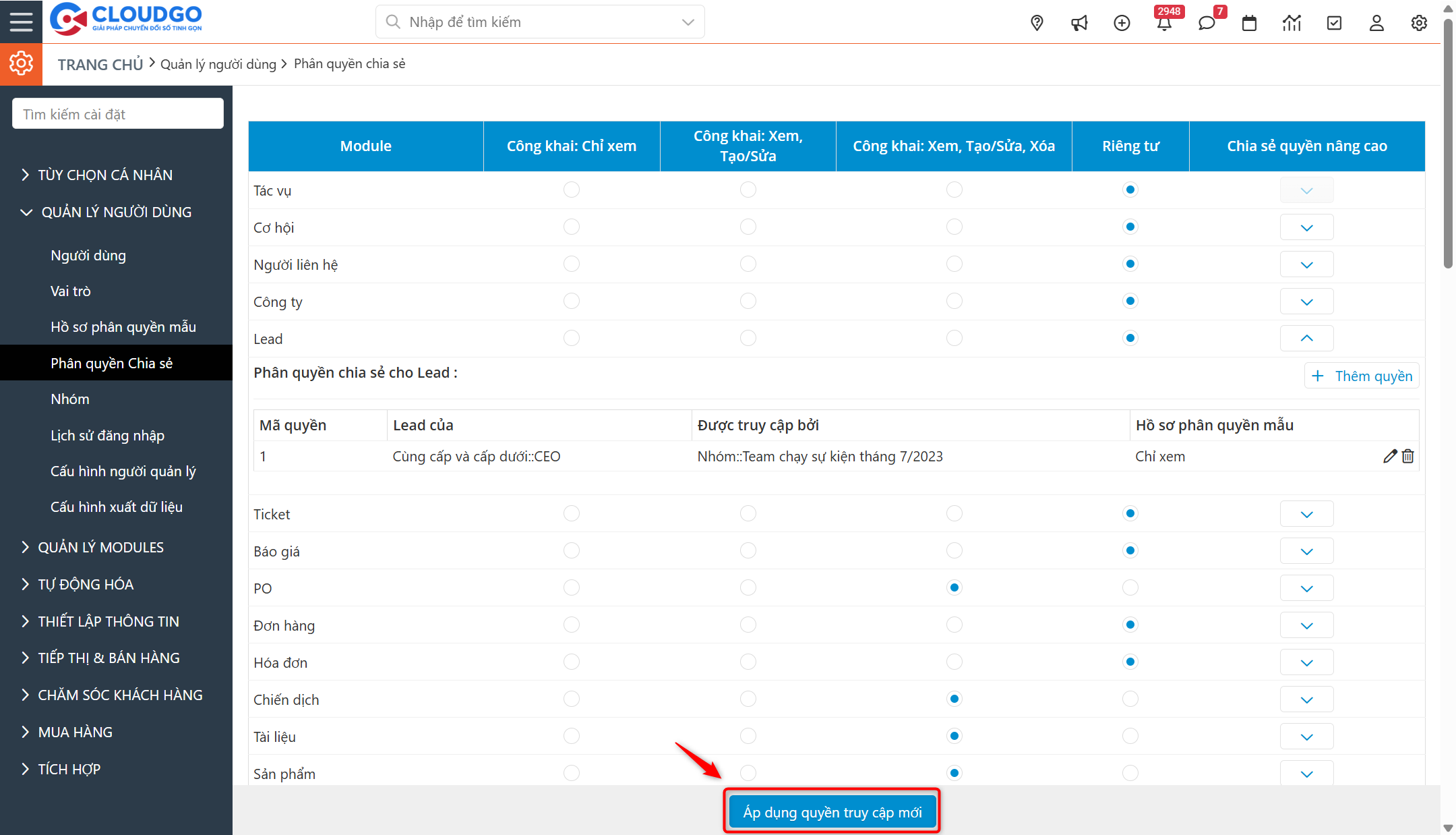This screenshot has width=1456, height=835.
Task: Click the plus icon to create a record
Action: pyautogui.click(x=1122, y=22)
